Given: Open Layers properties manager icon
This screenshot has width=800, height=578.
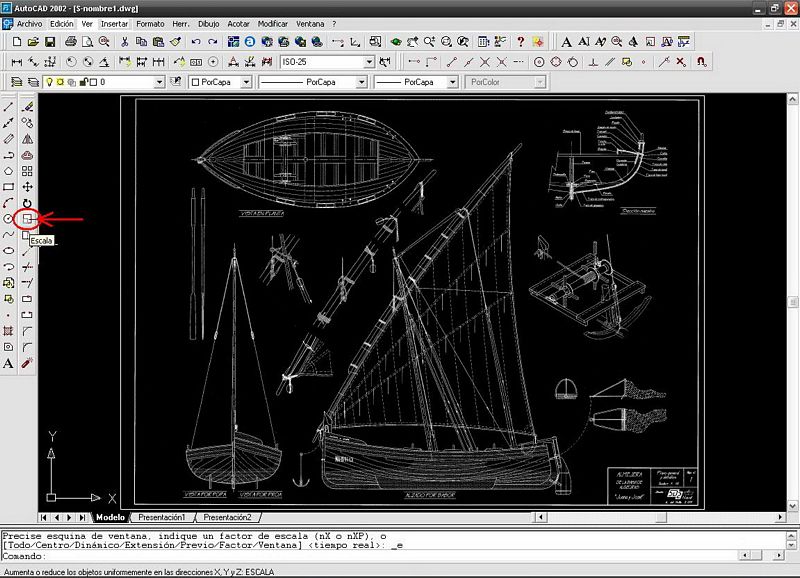Looking at the screenshot, I should (x=17, y=82).
